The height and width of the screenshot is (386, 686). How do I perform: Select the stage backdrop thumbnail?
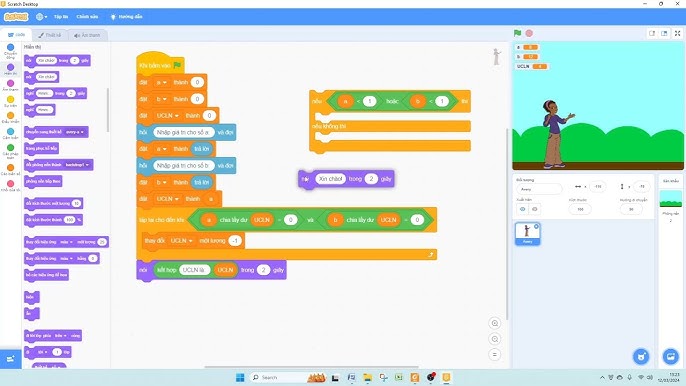coord(670,199)
